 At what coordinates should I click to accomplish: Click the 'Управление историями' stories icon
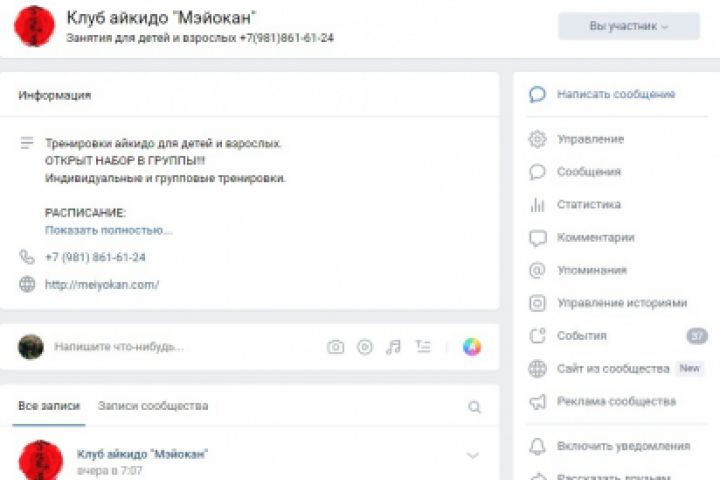(537, 303)
